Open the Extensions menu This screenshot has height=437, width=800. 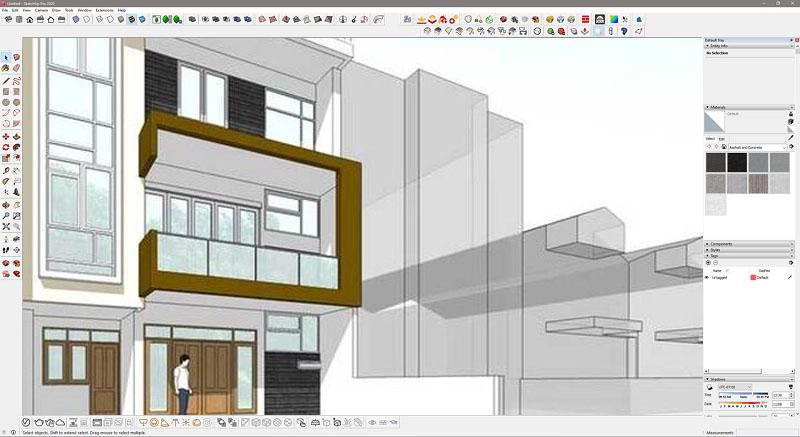point(105,10)
